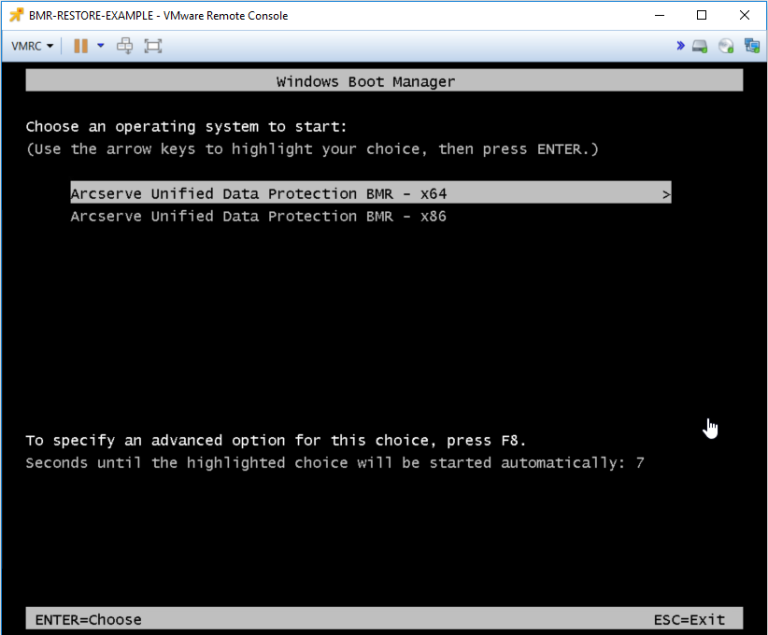Minimize the VMware Remote Console window
This screenshot has width=768, height=635.
click(659, 15)
